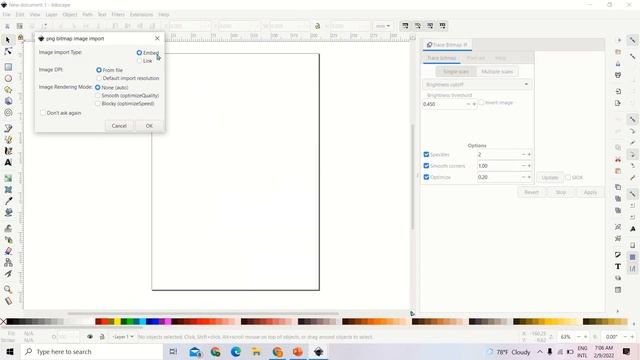Switch to the Pixel art tab
Screen dimensions: 640x360
pos(476,58)
